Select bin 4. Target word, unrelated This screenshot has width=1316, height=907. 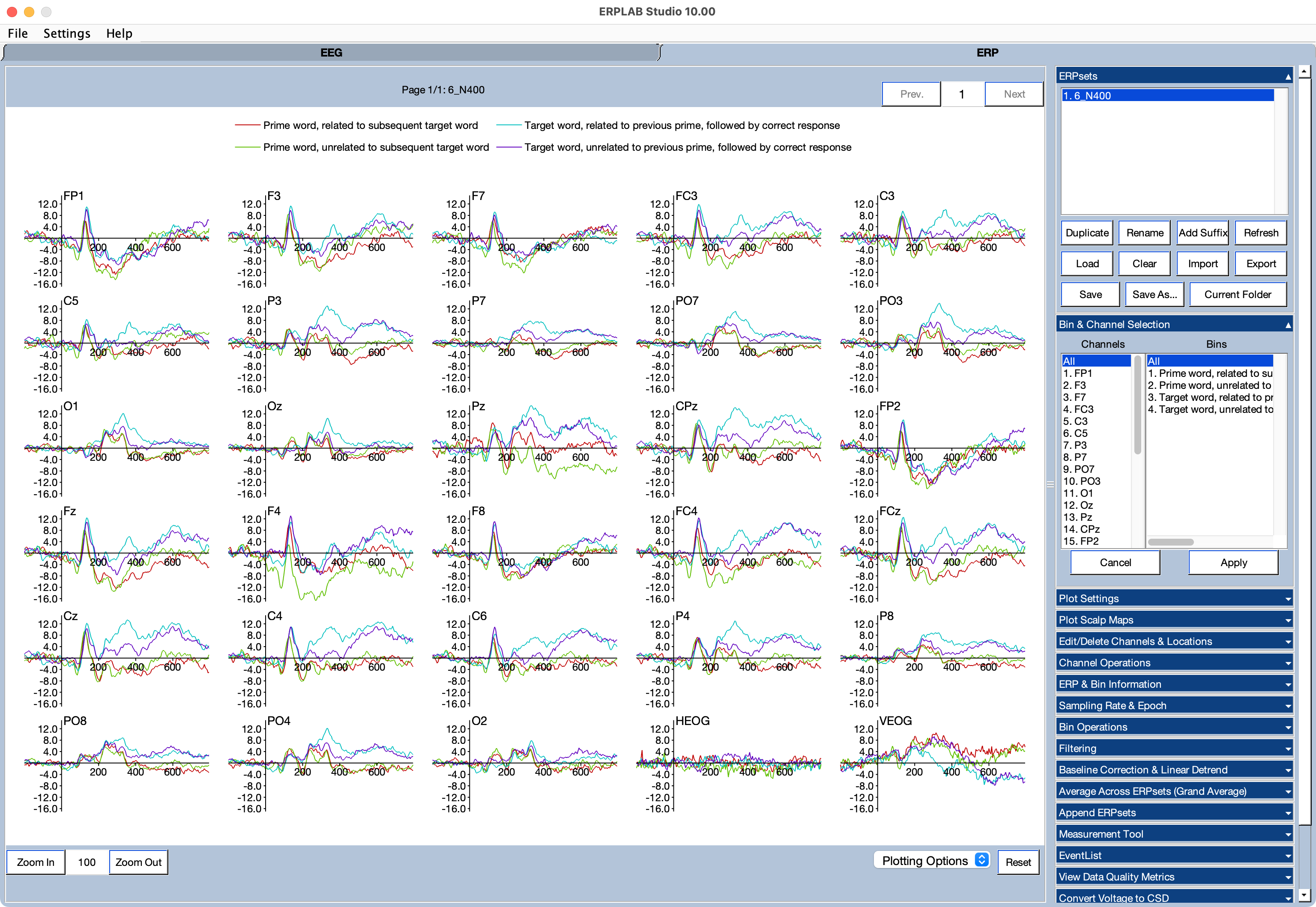[x=1210, y=409]
